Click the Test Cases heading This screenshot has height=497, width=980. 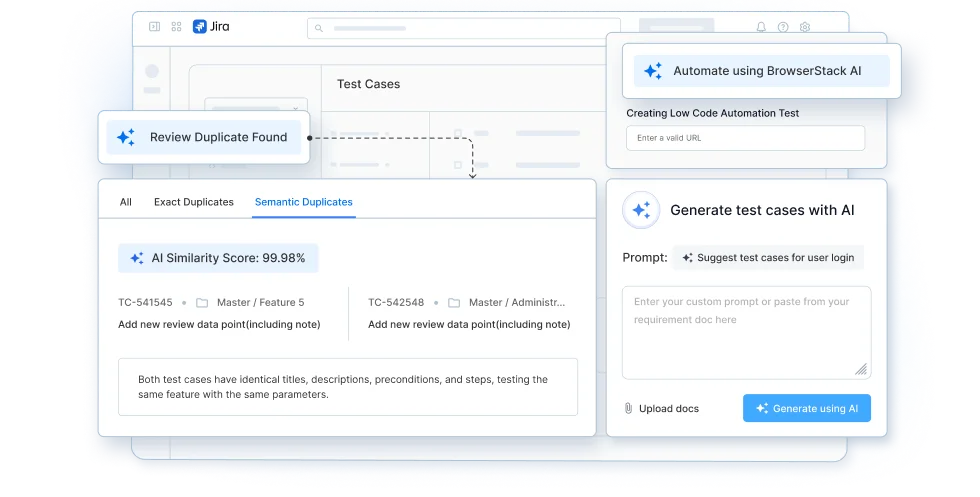(x=368, y=84)
